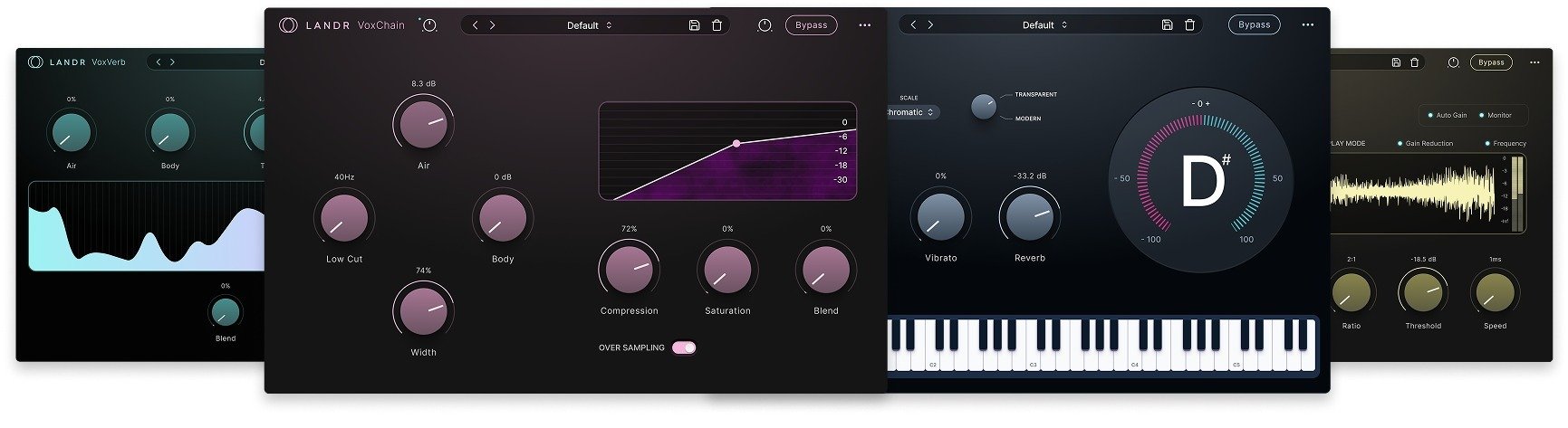Click the Speed knob
The width and height of the screenshot is (1568, 428).
[1495, 292]
